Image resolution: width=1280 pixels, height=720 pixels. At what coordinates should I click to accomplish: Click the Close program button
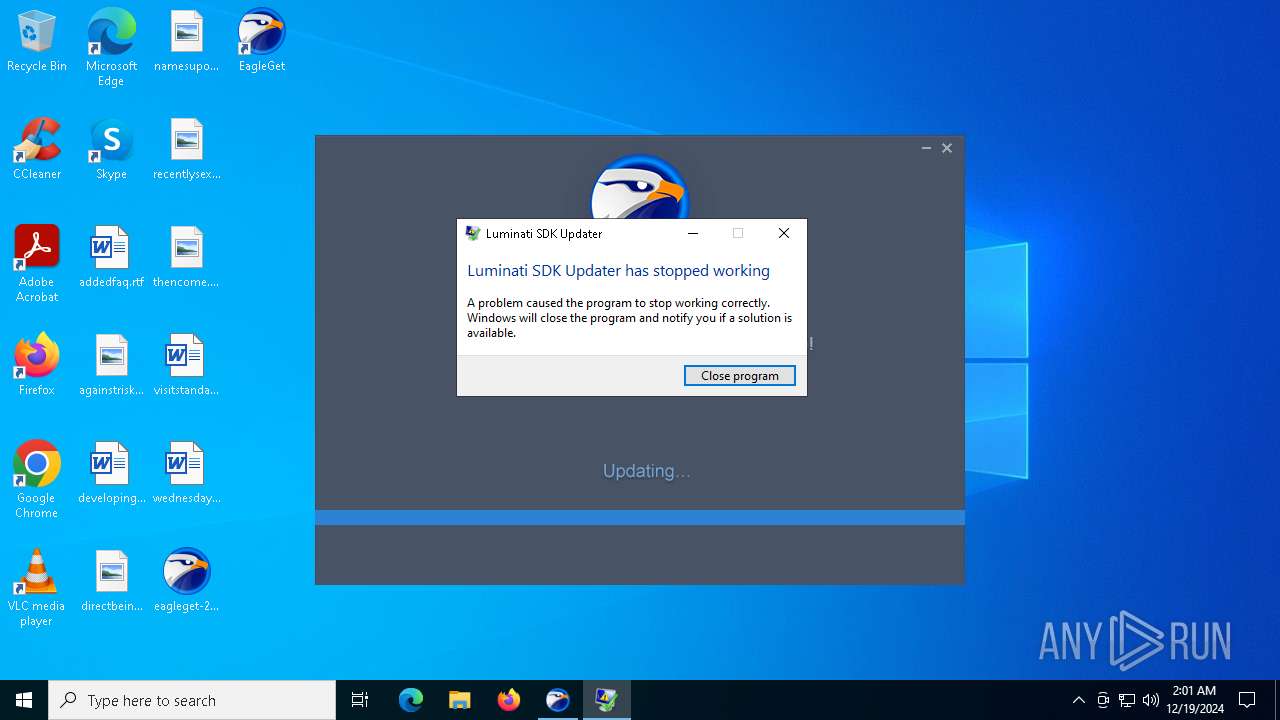pyautogui.click(x=740, y=375)
